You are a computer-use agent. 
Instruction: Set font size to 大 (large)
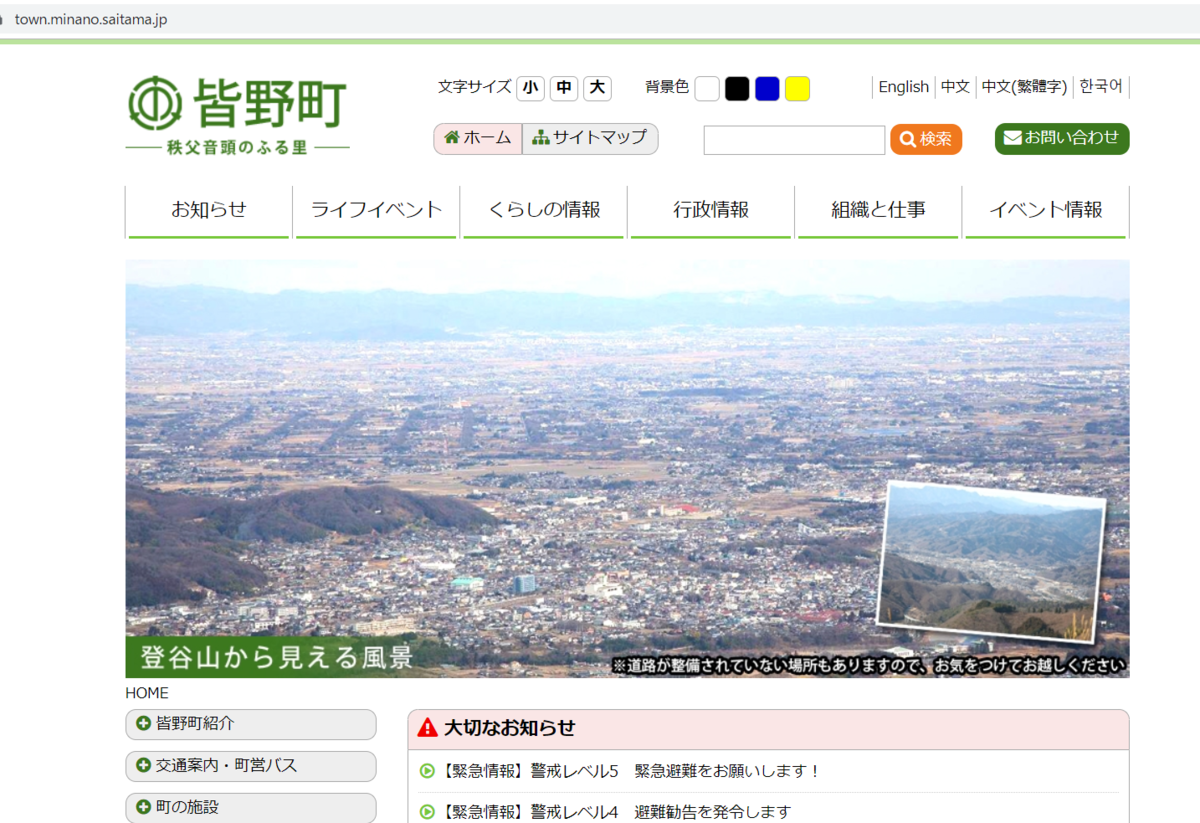597,88
